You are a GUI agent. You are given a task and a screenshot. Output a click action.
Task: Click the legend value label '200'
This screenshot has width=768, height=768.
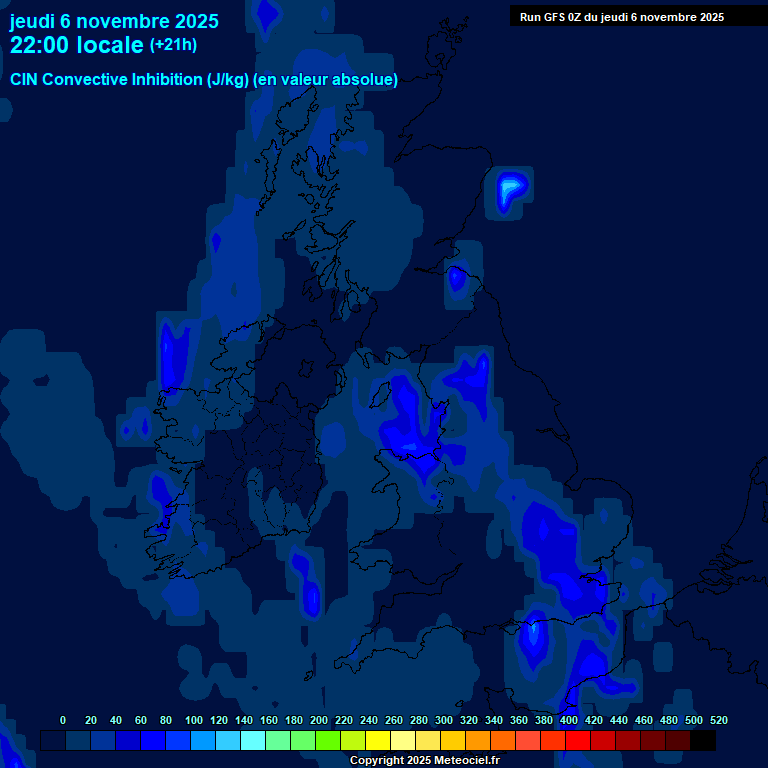point(319,720)
